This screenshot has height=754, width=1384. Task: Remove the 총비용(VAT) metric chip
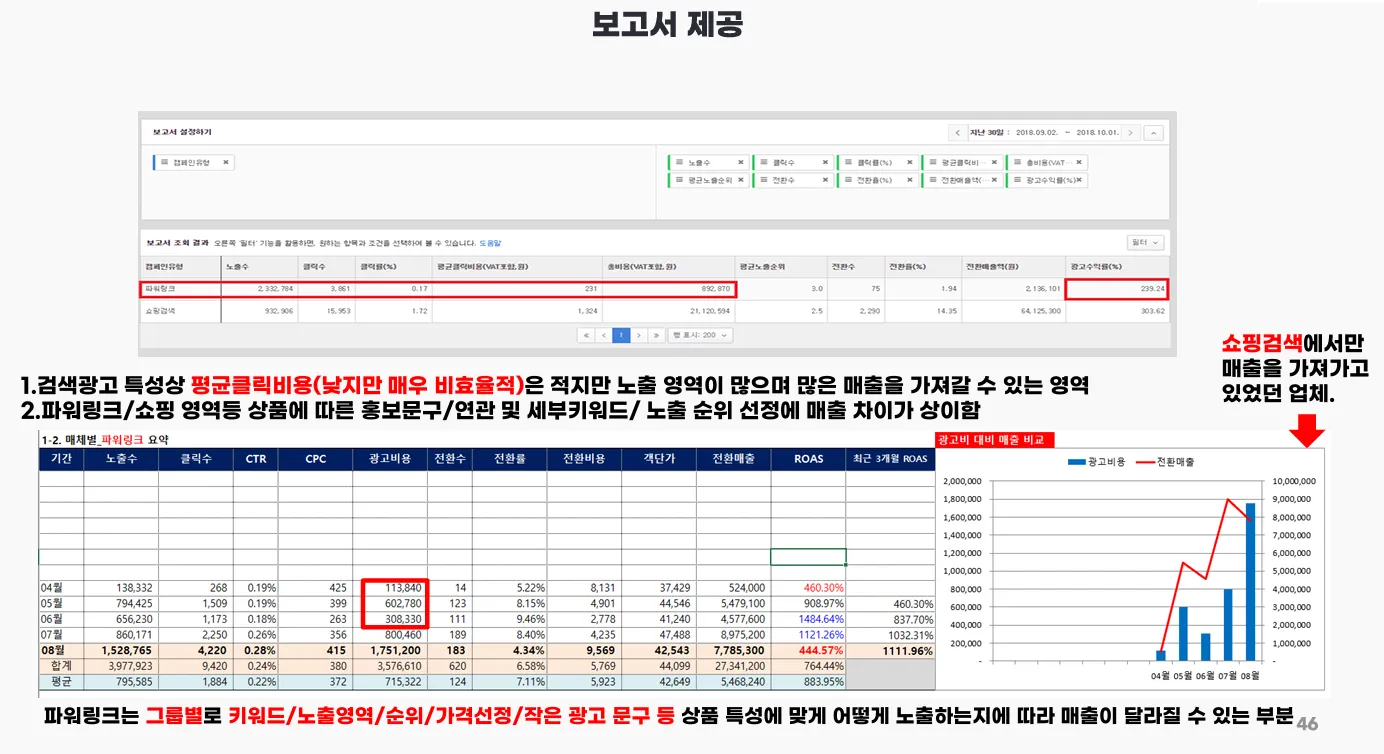[1080, 162]
